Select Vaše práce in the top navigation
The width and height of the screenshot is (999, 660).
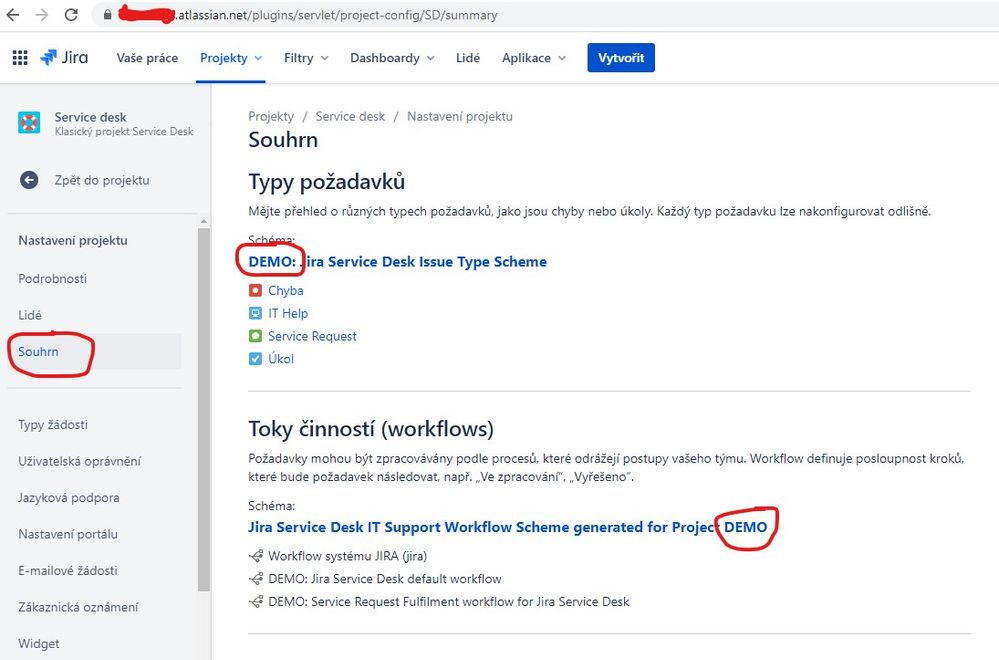click(x=146, y=57)
